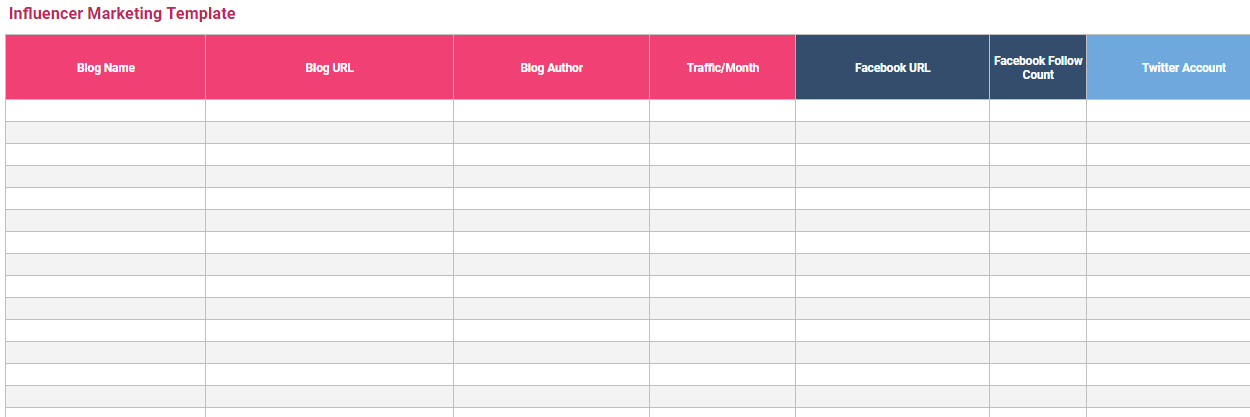Select the Blog Author header cell
The height and width of the screenshot is (417, 1250).
click(551, 68)
